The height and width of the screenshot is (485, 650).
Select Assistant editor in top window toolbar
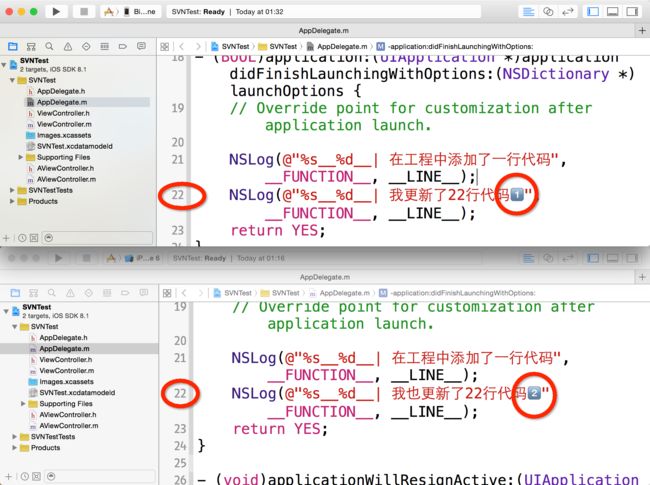click(548, 12)
